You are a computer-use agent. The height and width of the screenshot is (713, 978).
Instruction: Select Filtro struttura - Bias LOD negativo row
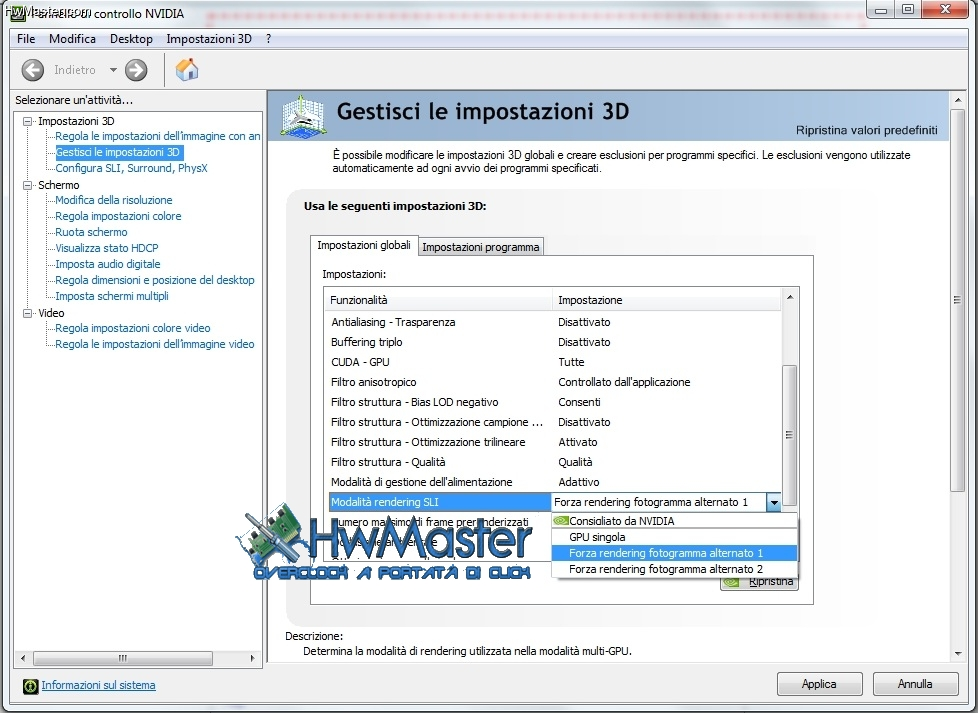pos(554,402)
